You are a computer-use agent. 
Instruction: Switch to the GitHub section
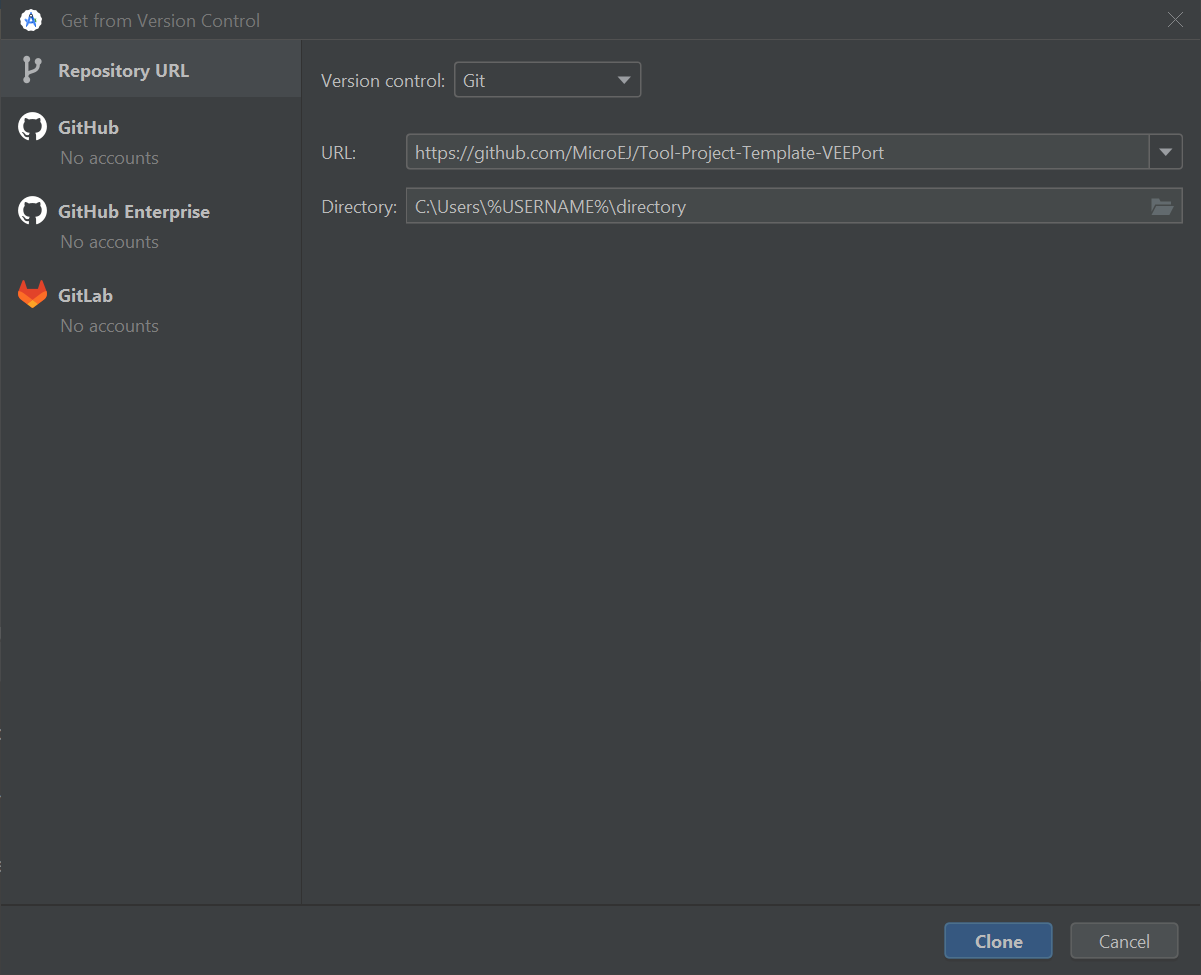click(x=88, y=128)
